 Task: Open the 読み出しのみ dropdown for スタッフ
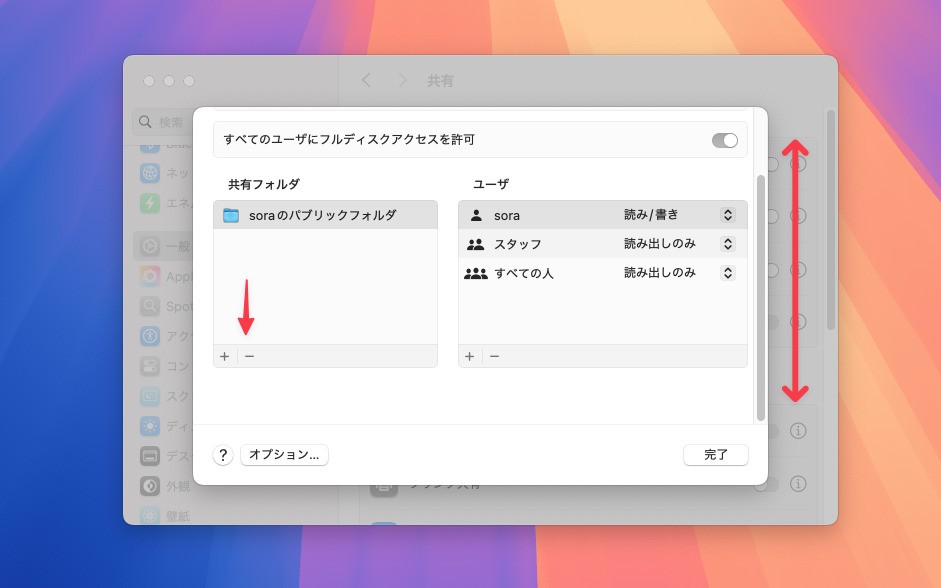(x=727, y=244)
